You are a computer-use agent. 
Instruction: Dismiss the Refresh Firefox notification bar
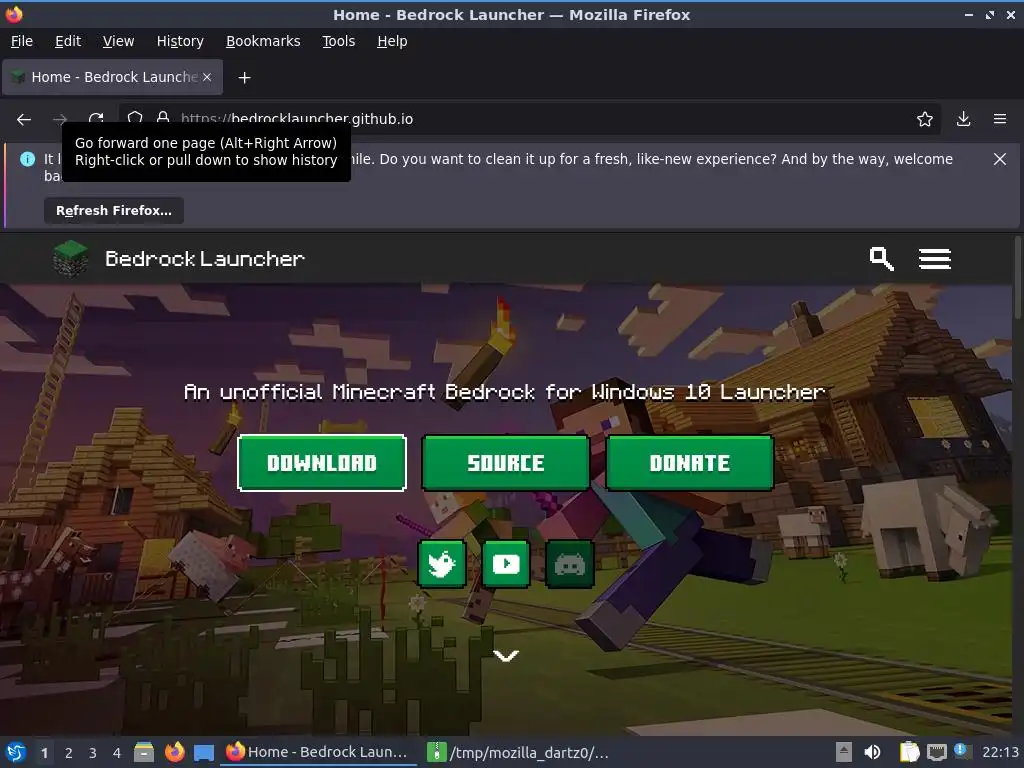point(999,159)
